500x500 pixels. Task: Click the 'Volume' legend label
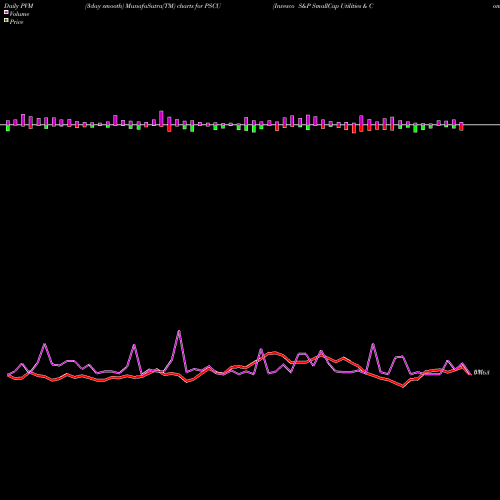[x=19, y=14]
